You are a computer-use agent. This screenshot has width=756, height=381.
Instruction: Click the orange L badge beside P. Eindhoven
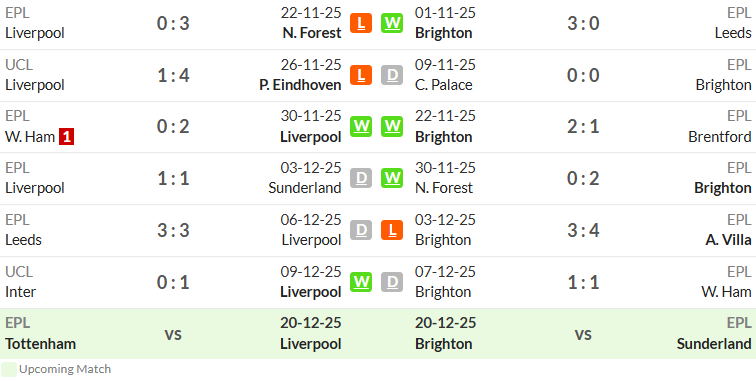[361, 75]
